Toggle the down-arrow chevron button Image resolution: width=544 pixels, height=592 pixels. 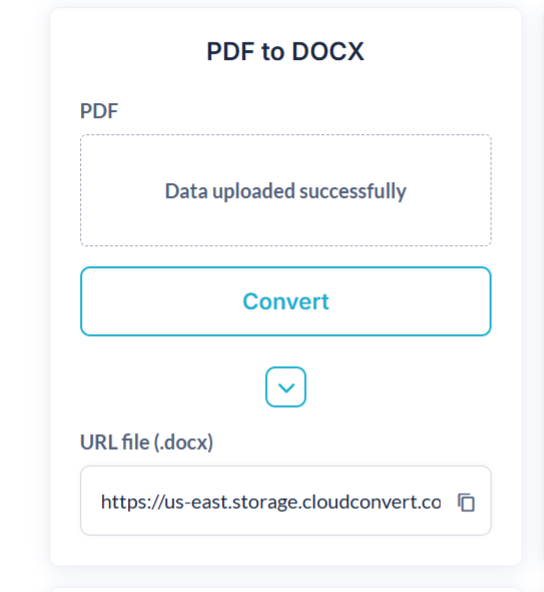coord(286,387)
